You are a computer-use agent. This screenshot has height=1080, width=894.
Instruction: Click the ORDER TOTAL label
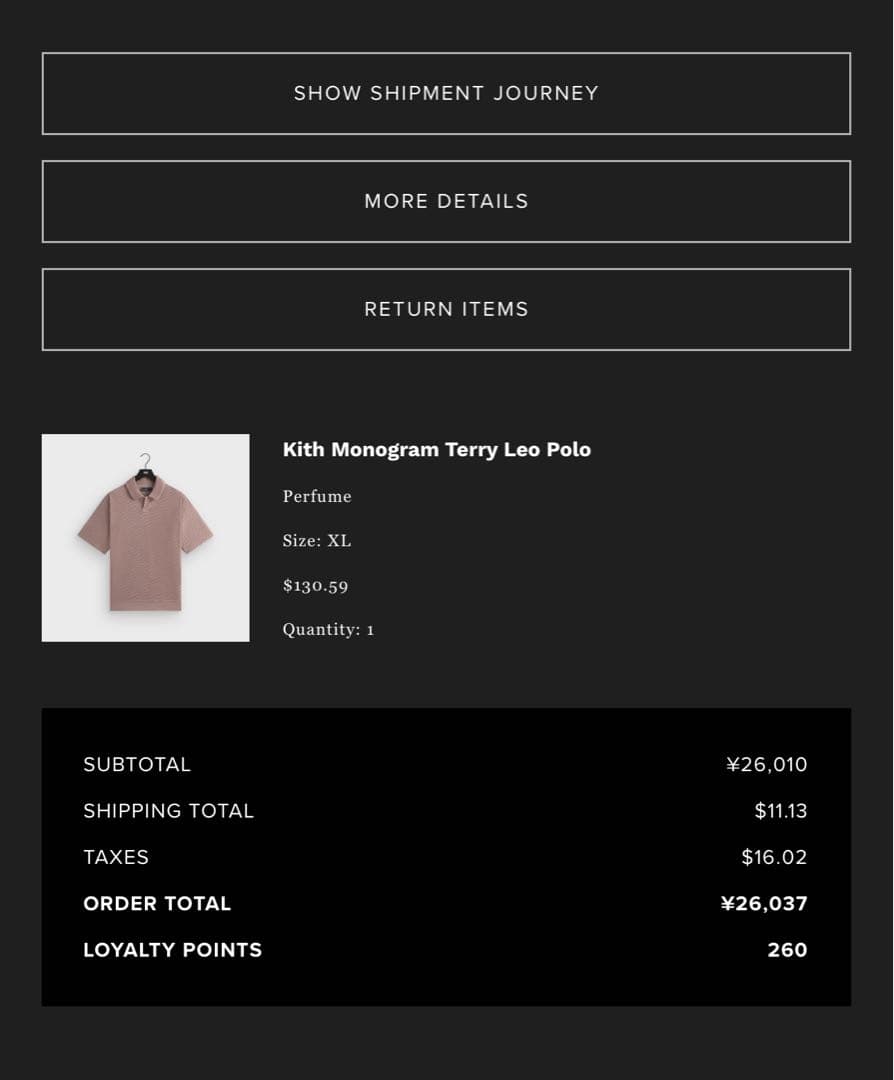point(157,903)
